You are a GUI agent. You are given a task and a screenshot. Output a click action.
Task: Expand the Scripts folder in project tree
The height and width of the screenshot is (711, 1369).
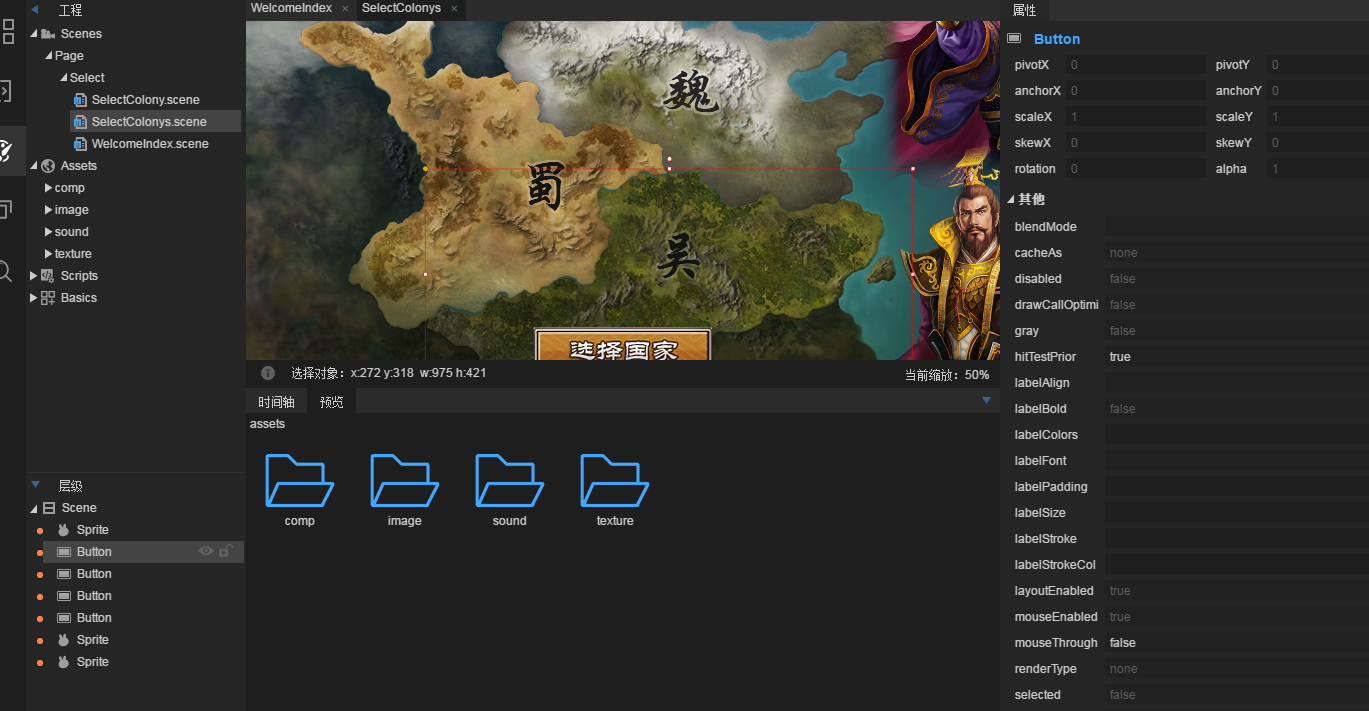click(x=34, y=276)
